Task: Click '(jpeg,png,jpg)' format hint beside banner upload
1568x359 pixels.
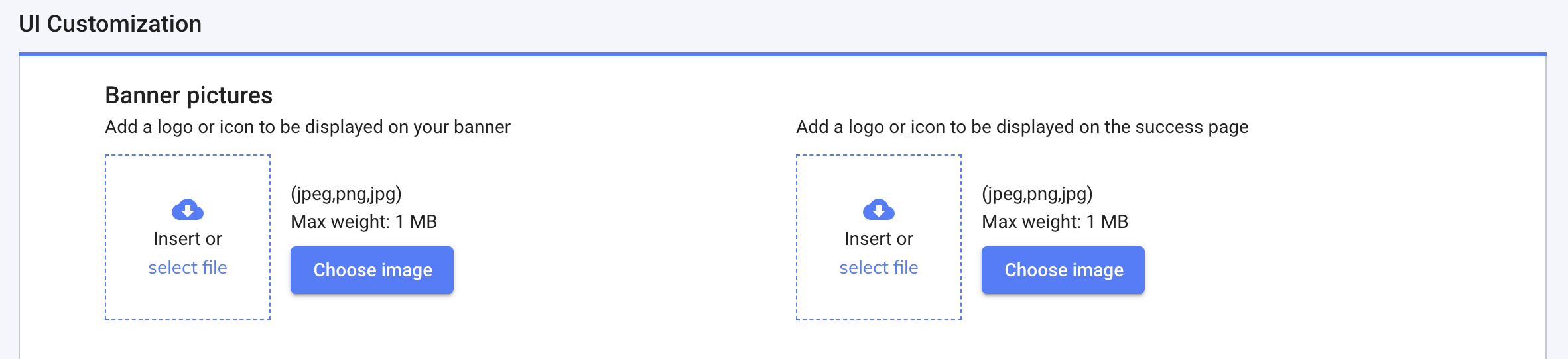Action: pos(346,194)
